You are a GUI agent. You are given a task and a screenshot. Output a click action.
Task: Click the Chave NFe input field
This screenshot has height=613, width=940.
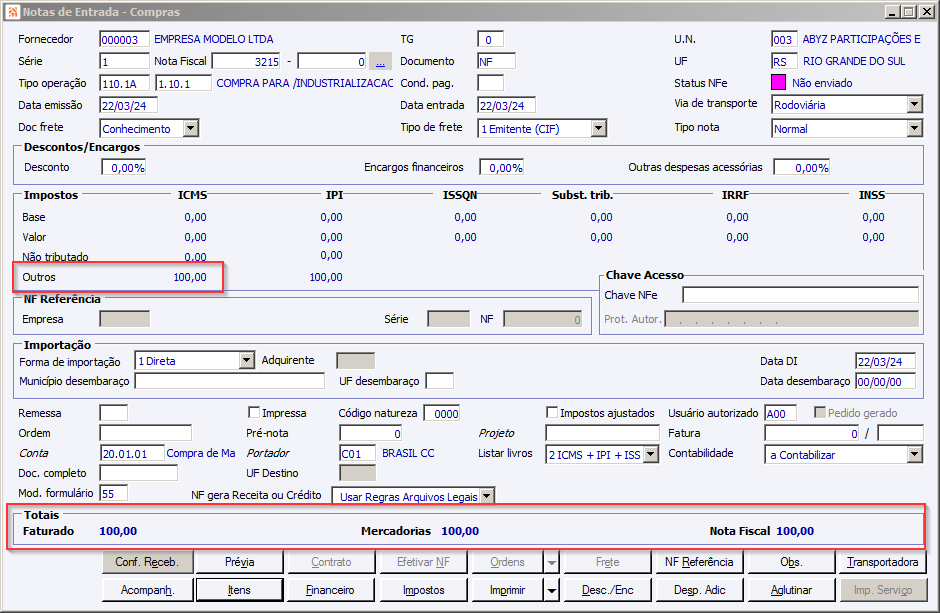(x=800, y=295)
